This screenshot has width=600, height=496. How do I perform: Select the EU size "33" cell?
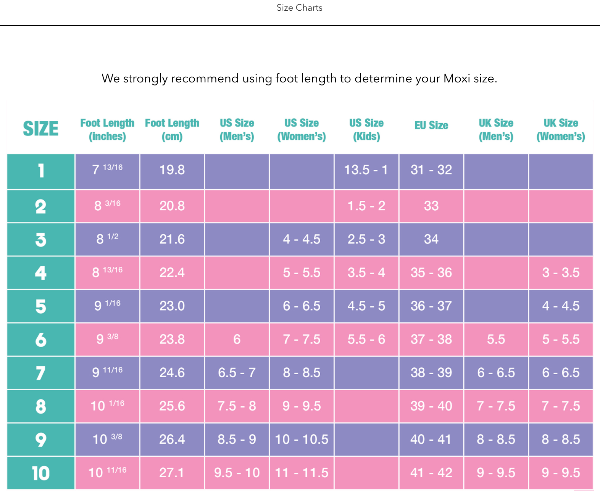(431, 205)
